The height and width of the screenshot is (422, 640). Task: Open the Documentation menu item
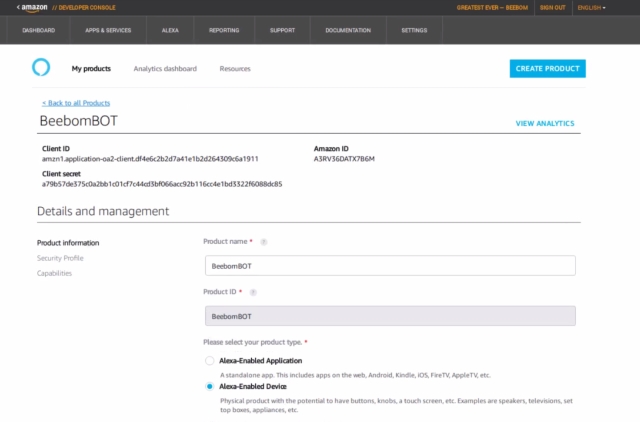tap(348, 30)
